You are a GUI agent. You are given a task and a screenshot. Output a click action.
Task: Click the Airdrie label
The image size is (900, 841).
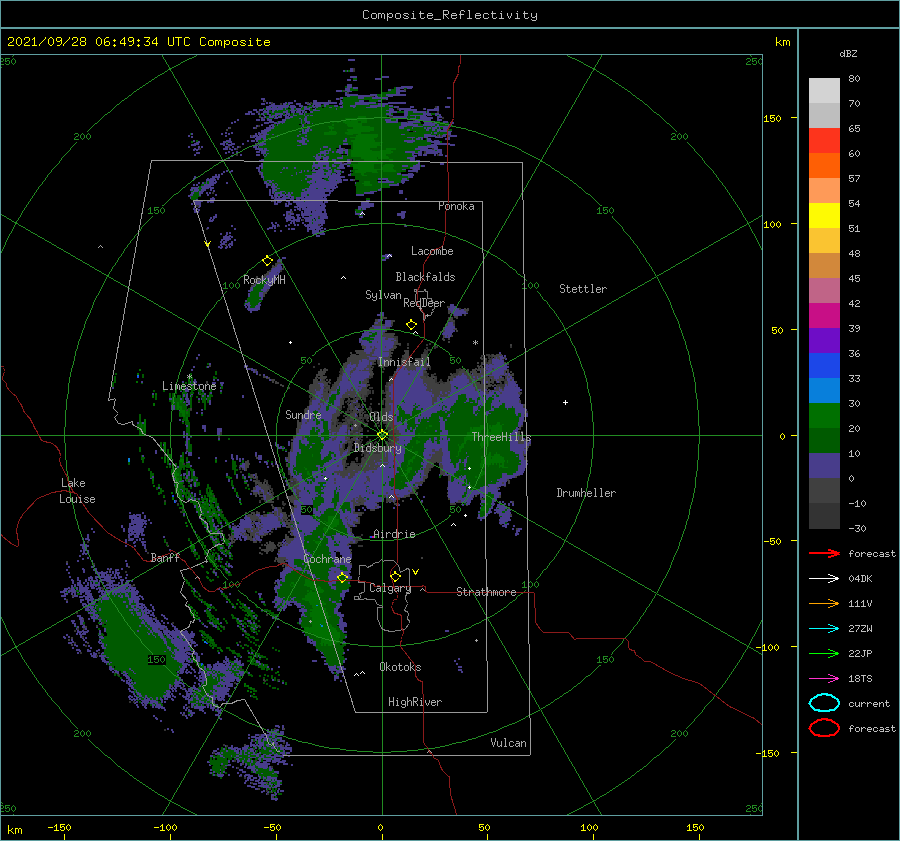[394, 534]
